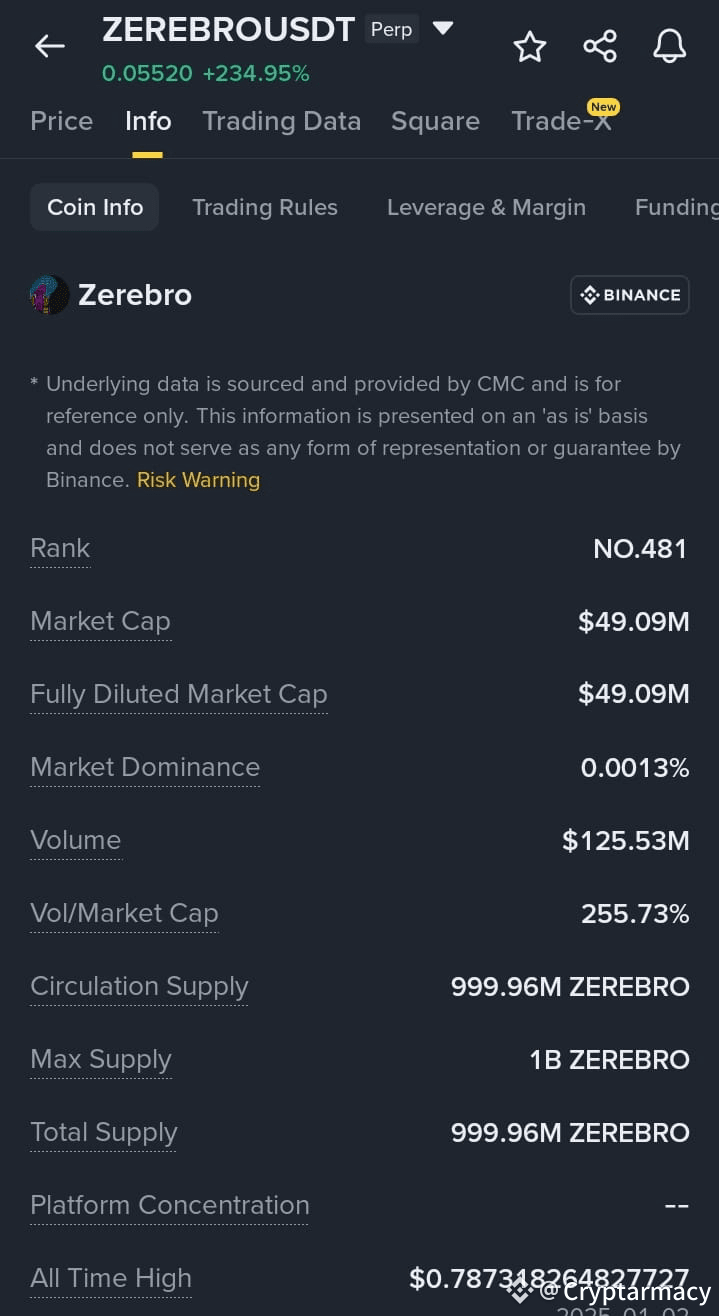Switch to the Price tab

pyautogui.click(x=61, y=121)
